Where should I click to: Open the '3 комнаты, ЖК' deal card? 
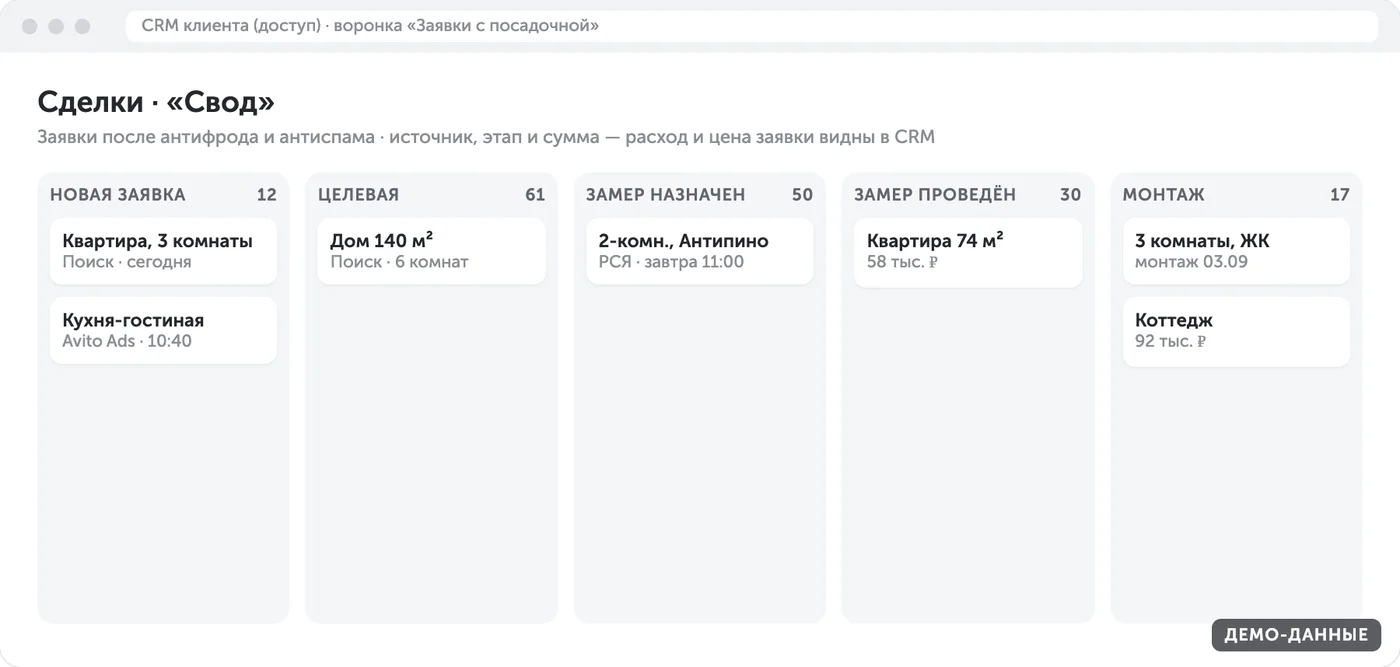(x=1236, y=251)
